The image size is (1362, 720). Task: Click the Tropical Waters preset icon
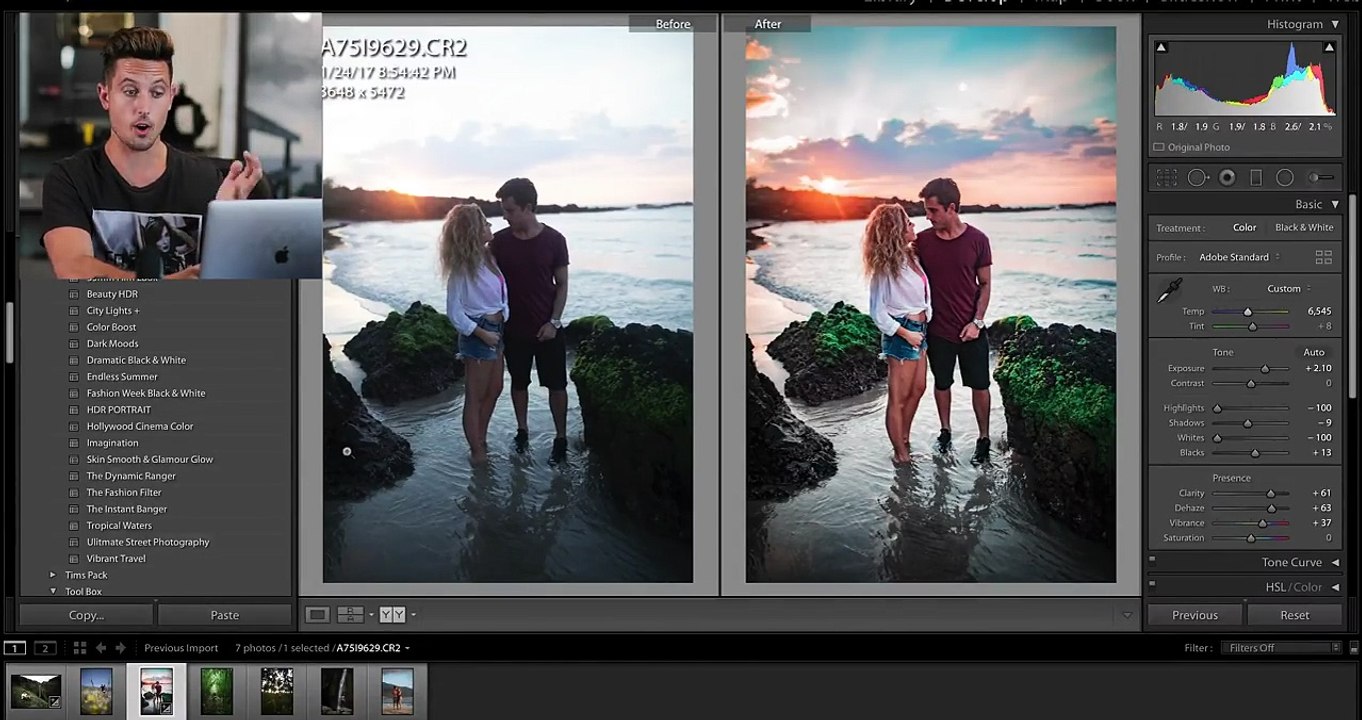[x=73, y=526]
